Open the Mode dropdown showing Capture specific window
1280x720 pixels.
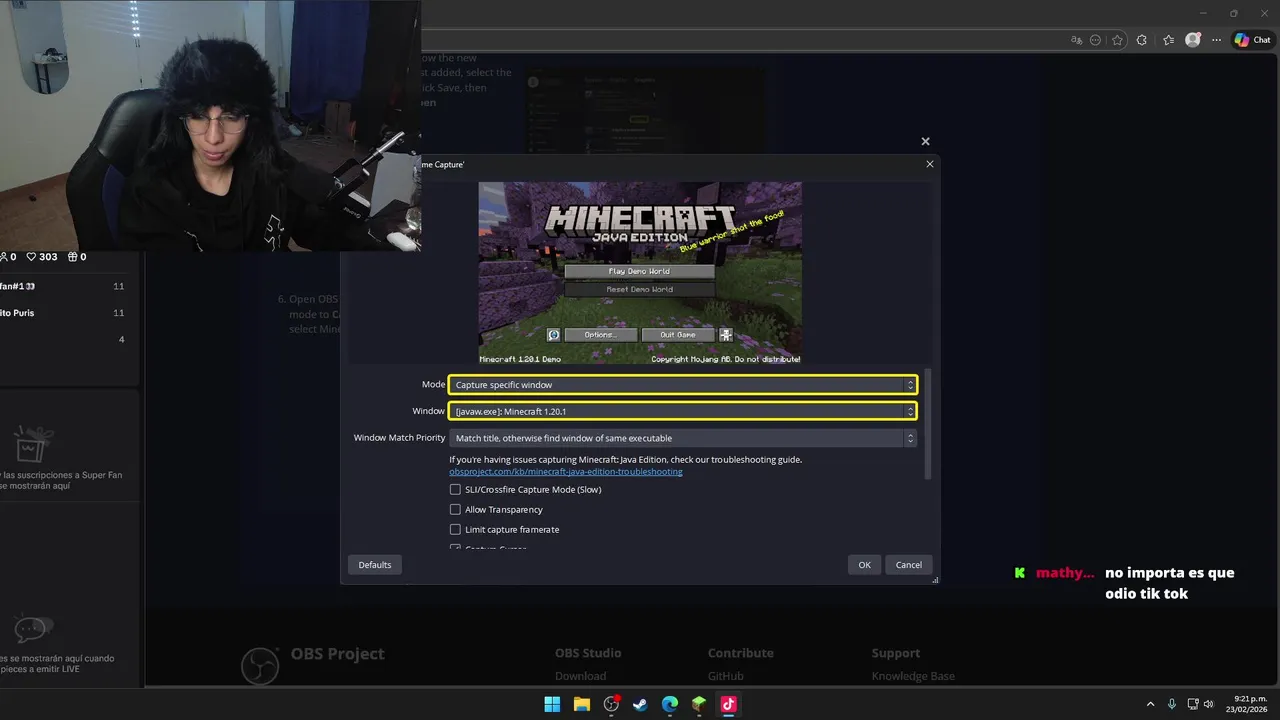[x=683, y=385]
